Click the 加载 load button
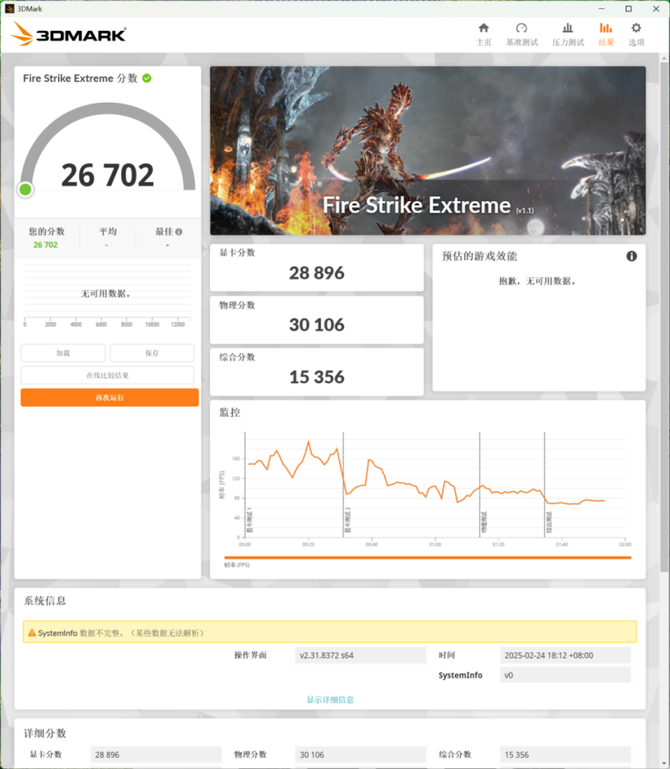 [63, 353]
